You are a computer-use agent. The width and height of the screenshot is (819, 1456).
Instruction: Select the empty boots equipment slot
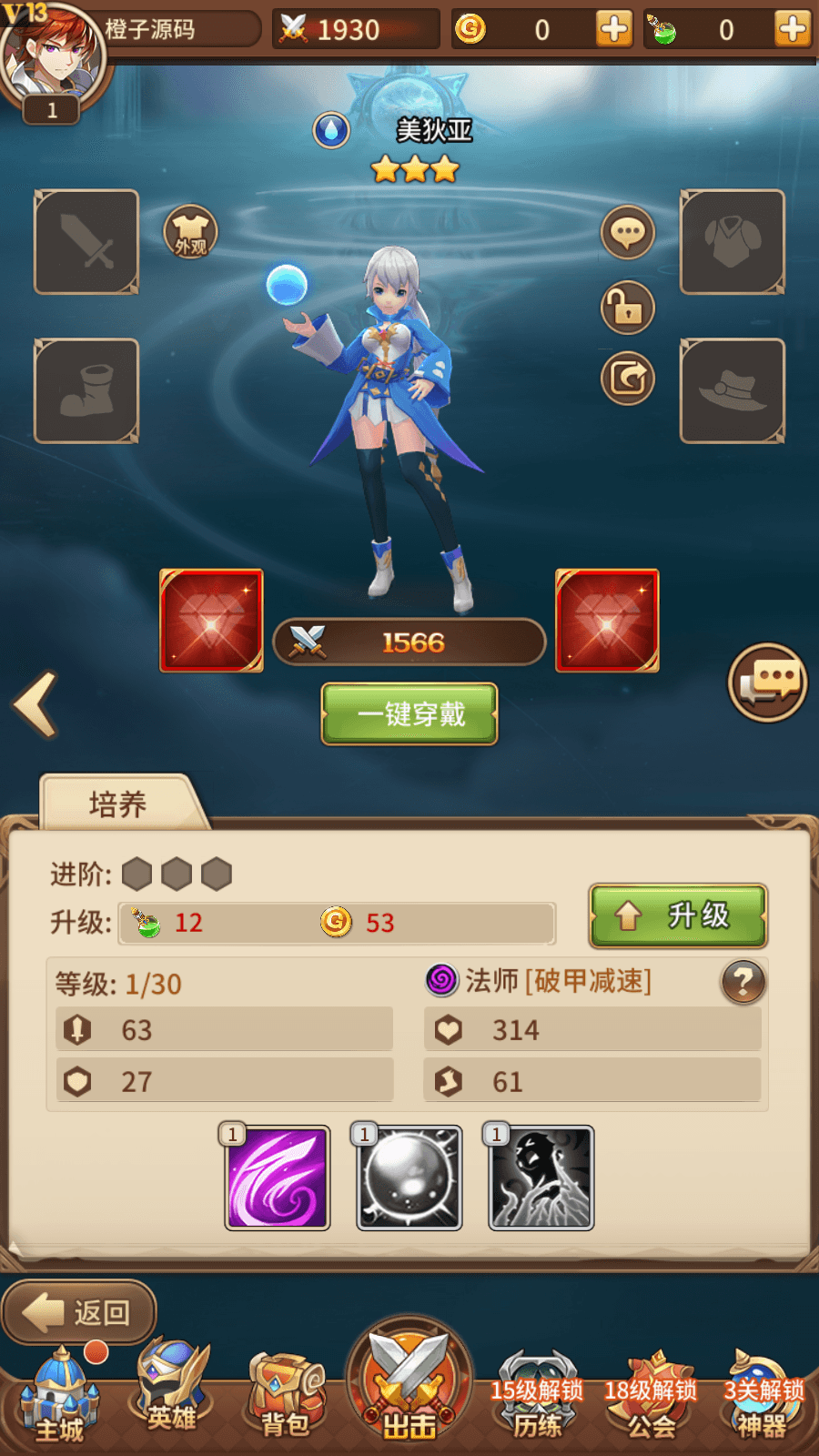point(86,391)
